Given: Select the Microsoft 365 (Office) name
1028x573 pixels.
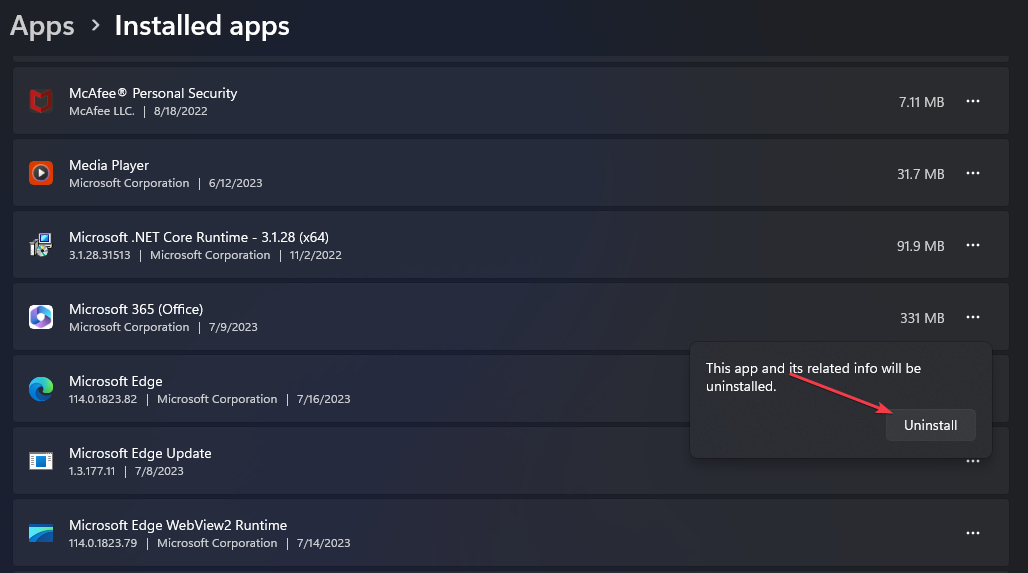Looking at the screenshot, I should (136, 309).
